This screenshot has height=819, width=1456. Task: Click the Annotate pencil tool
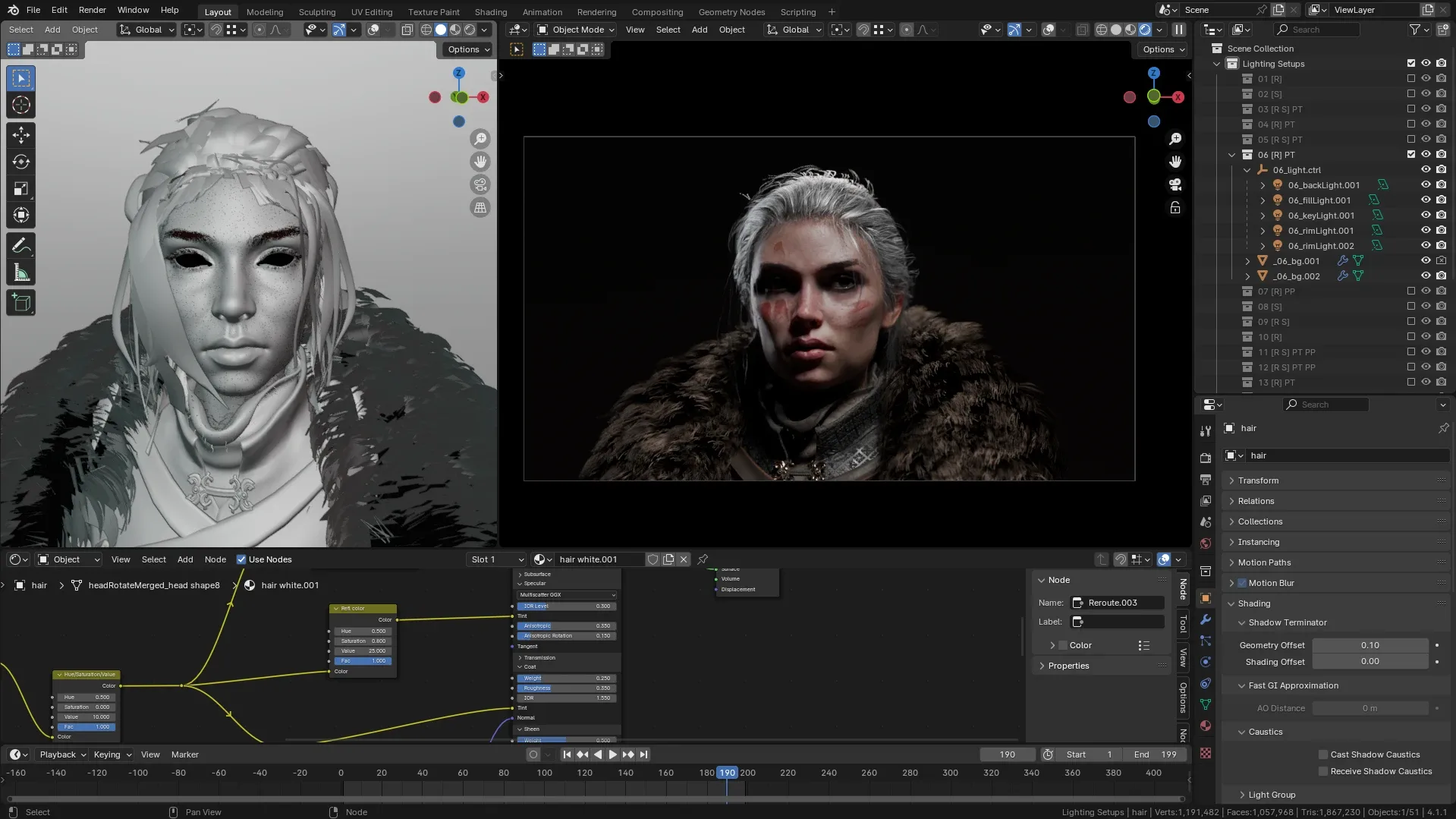21,245
